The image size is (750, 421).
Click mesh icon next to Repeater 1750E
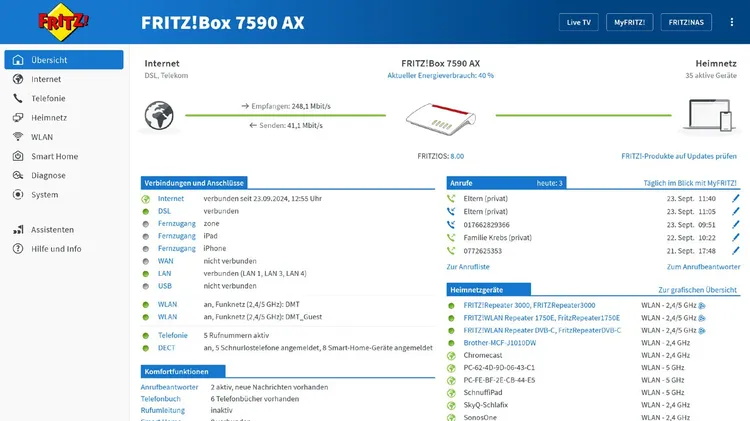702,318
